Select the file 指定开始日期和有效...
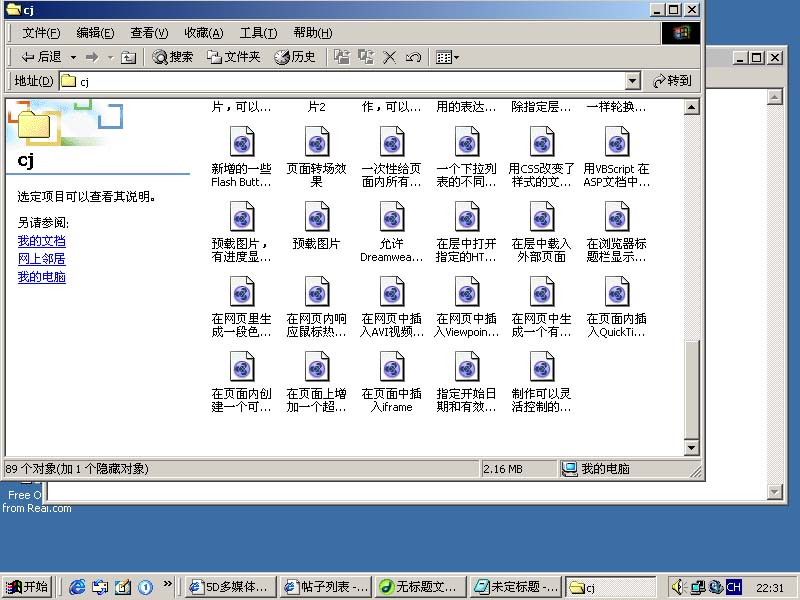800x600 pixels. 467,382
